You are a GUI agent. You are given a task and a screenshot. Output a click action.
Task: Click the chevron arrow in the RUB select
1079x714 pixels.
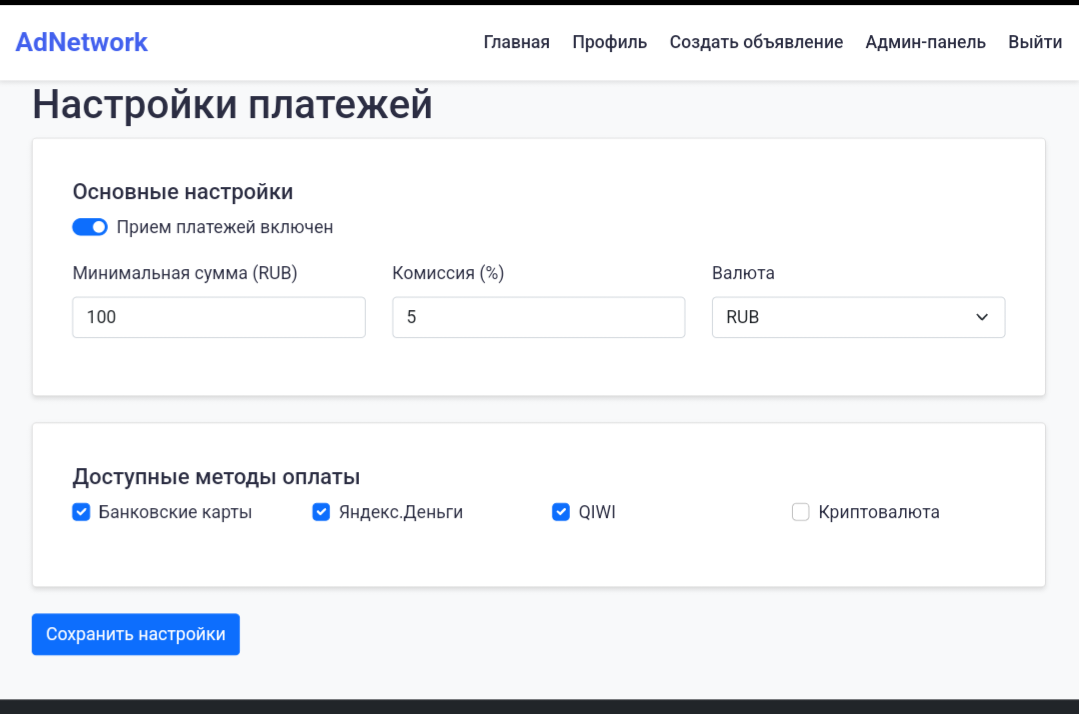982,317
